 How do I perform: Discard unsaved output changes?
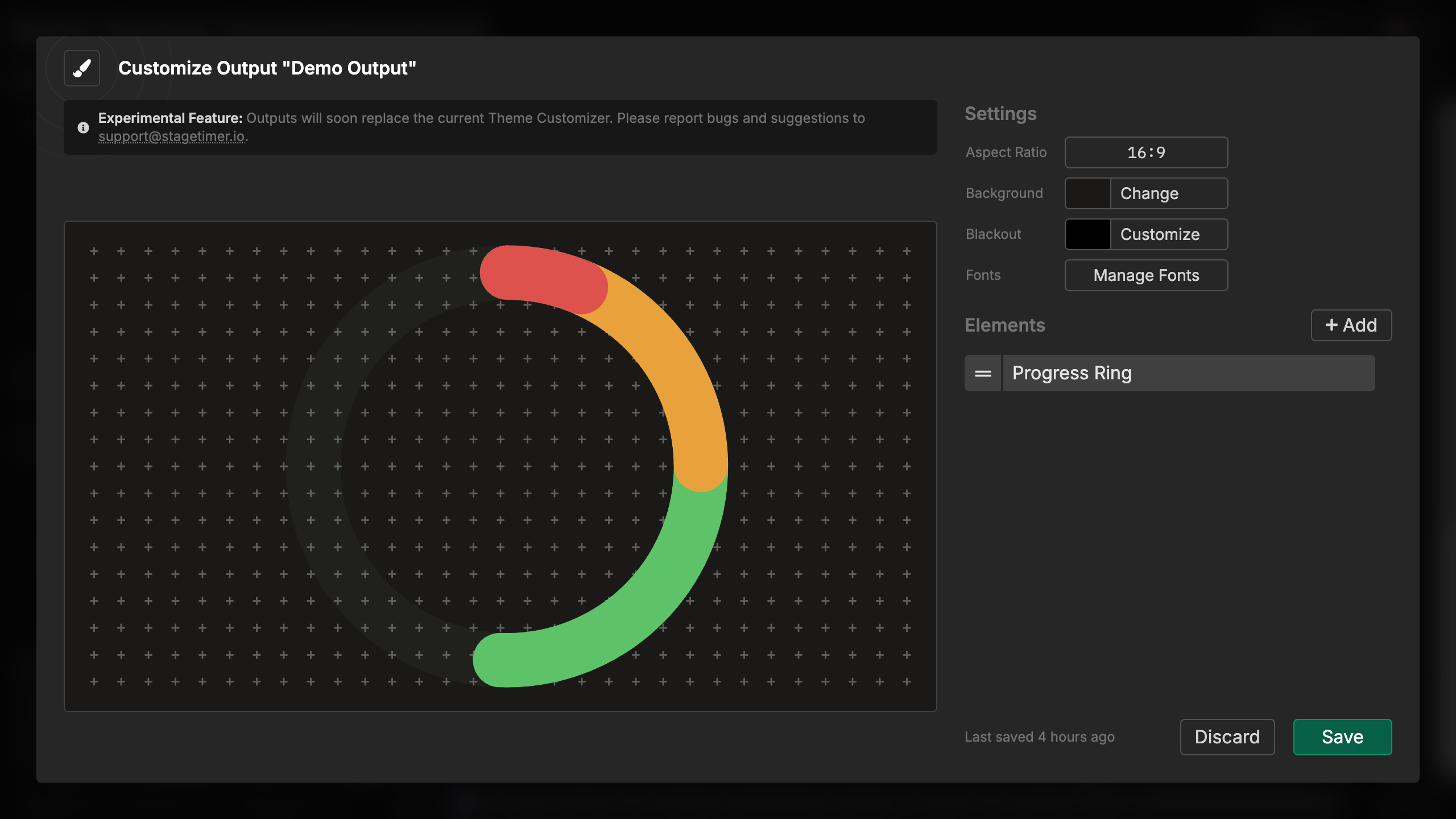[1227, 737]
